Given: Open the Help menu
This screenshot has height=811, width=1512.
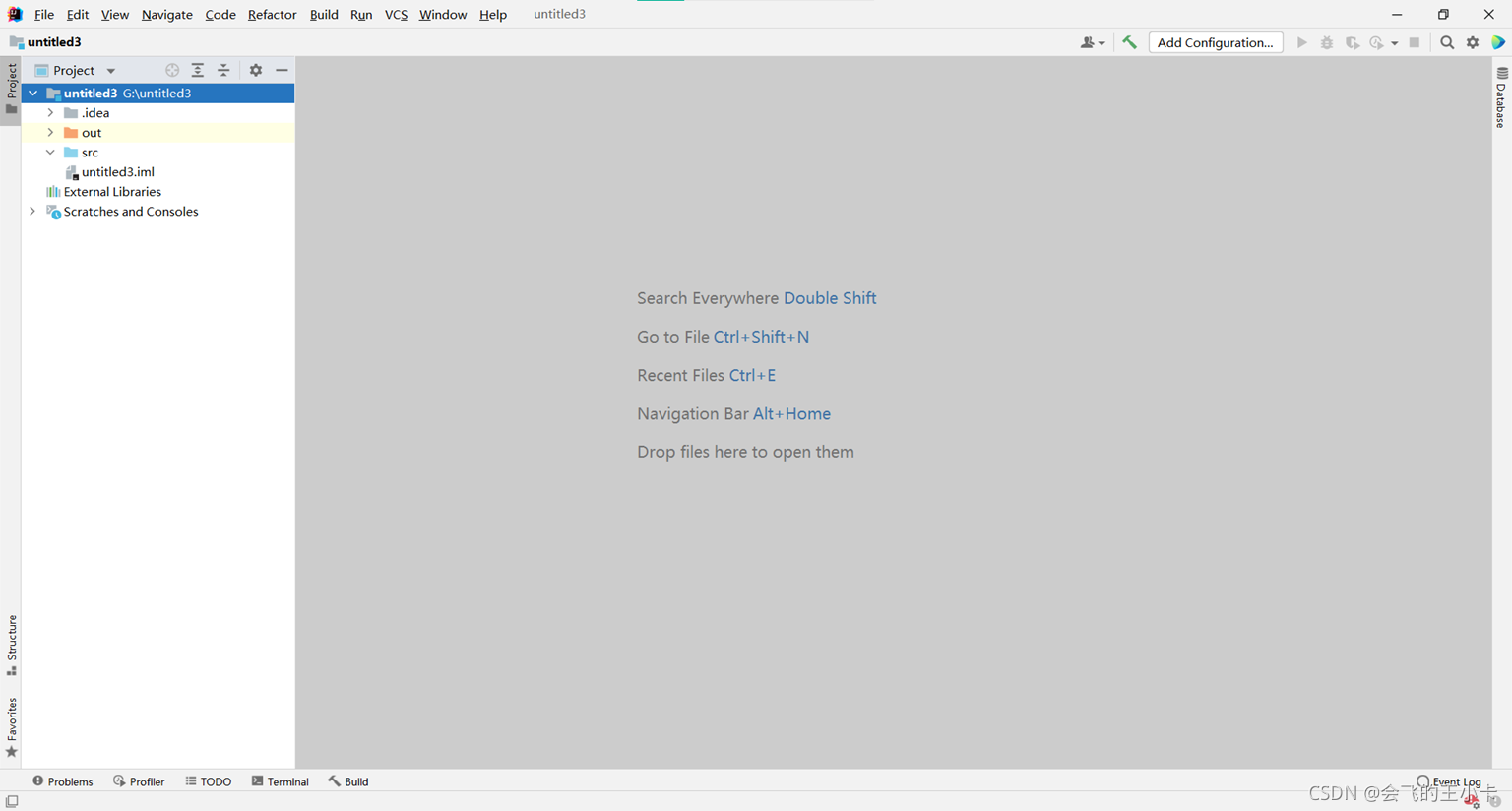Looking at the screenshot, I should (493, 14).
